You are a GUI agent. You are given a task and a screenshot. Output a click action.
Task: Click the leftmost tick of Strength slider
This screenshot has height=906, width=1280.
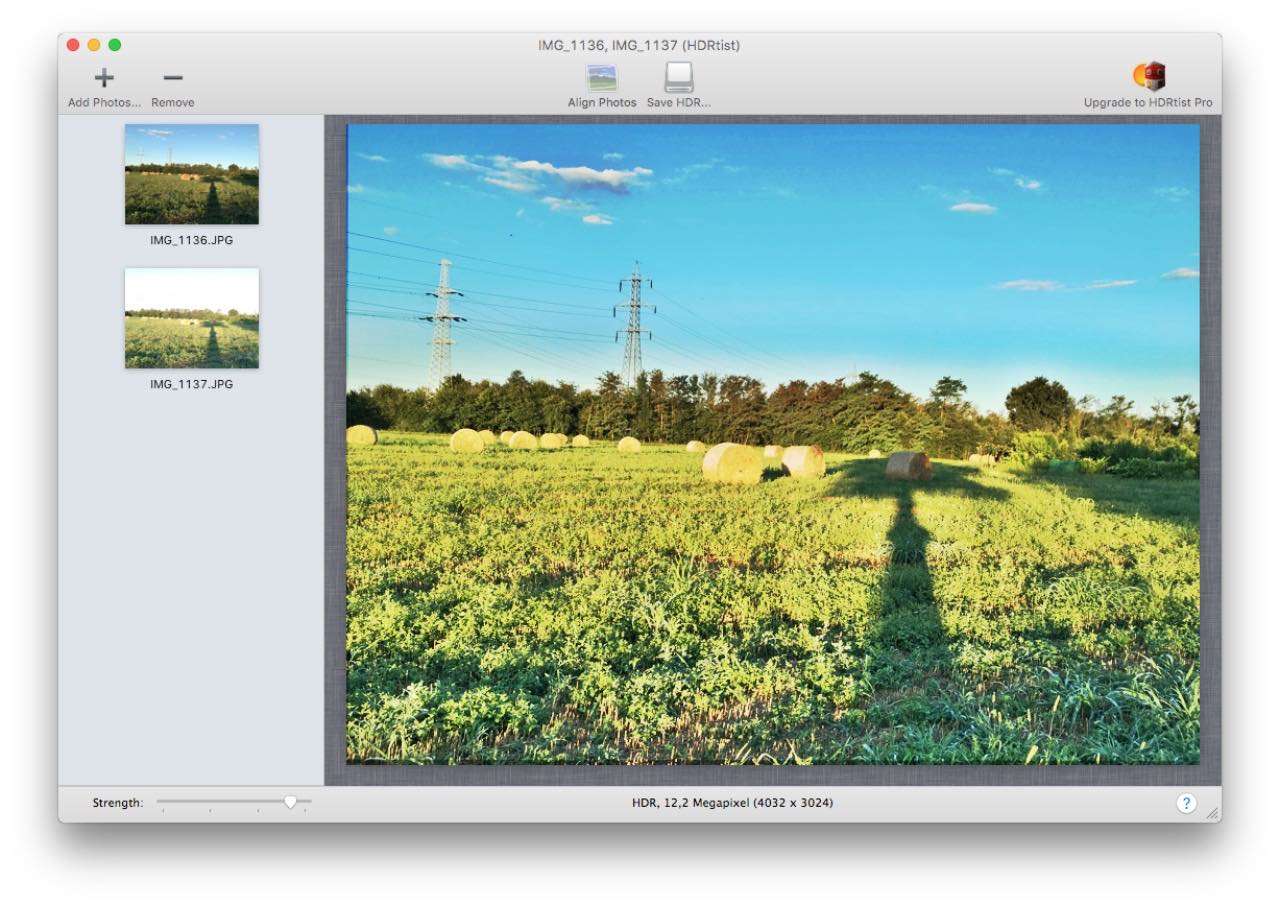pyautogui.click(x=162, y=811)
